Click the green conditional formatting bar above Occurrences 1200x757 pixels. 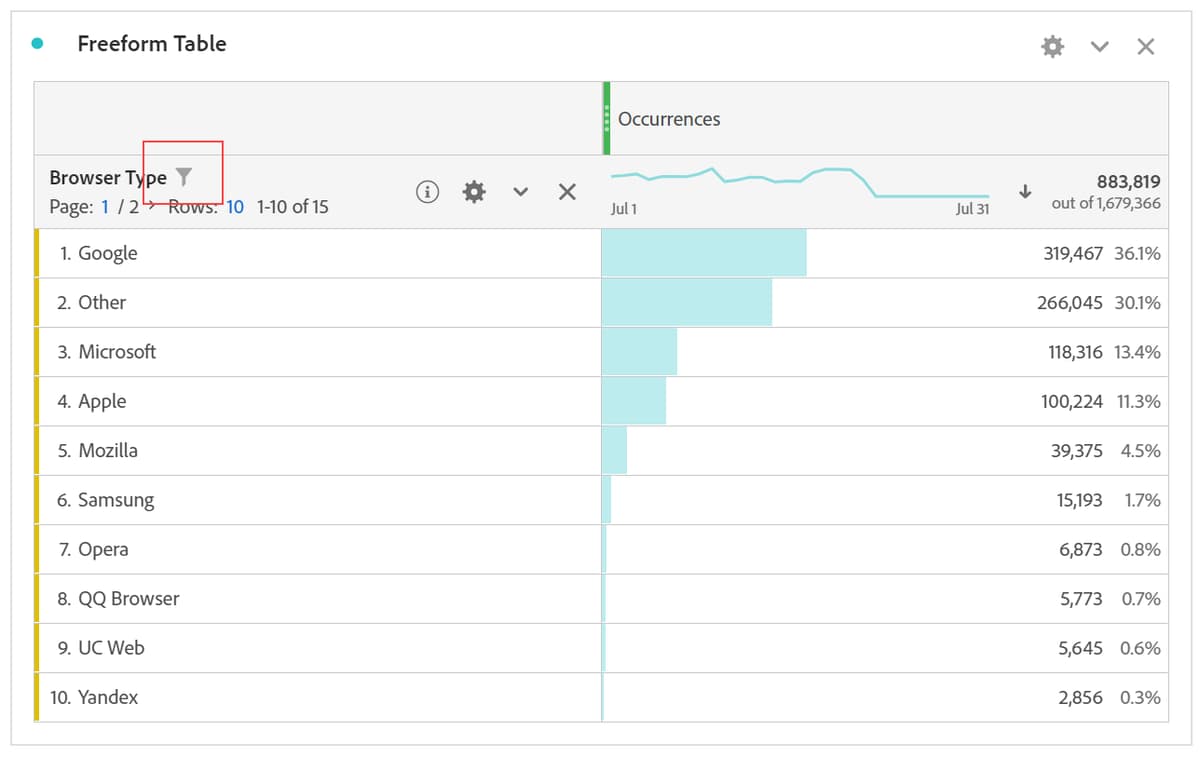(x=606, y=117)
